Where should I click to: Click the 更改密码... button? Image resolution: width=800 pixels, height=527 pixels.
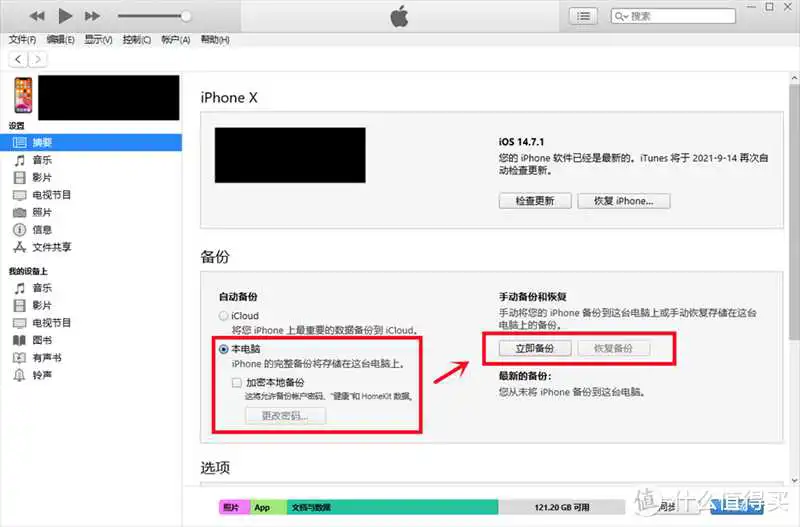285,416
